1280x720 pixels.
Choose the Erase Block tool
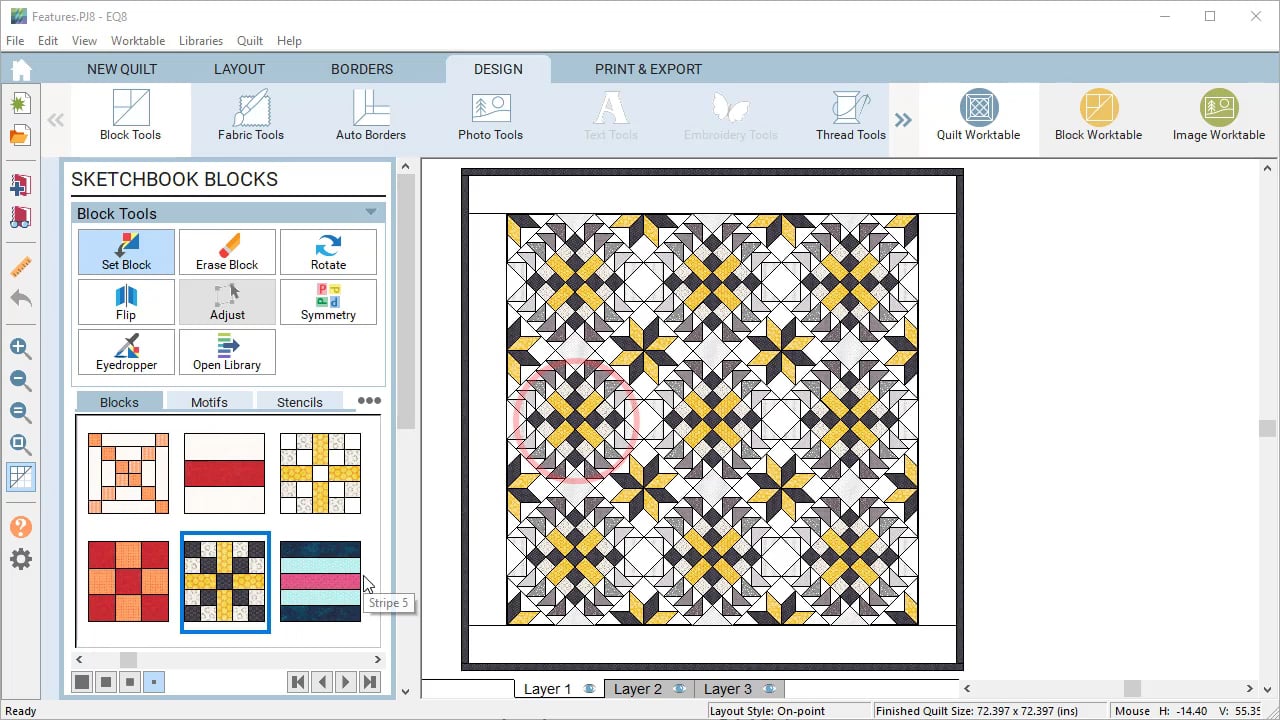[x=227, y=252]
